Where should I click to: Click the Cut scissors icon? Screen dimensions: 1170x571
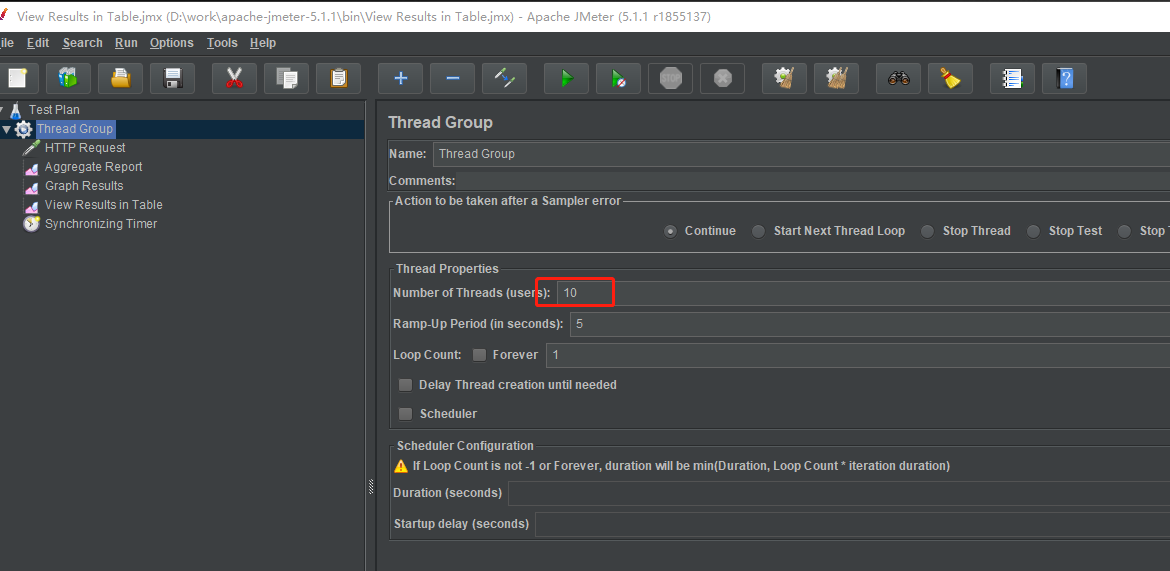click(x=234, y=78)
